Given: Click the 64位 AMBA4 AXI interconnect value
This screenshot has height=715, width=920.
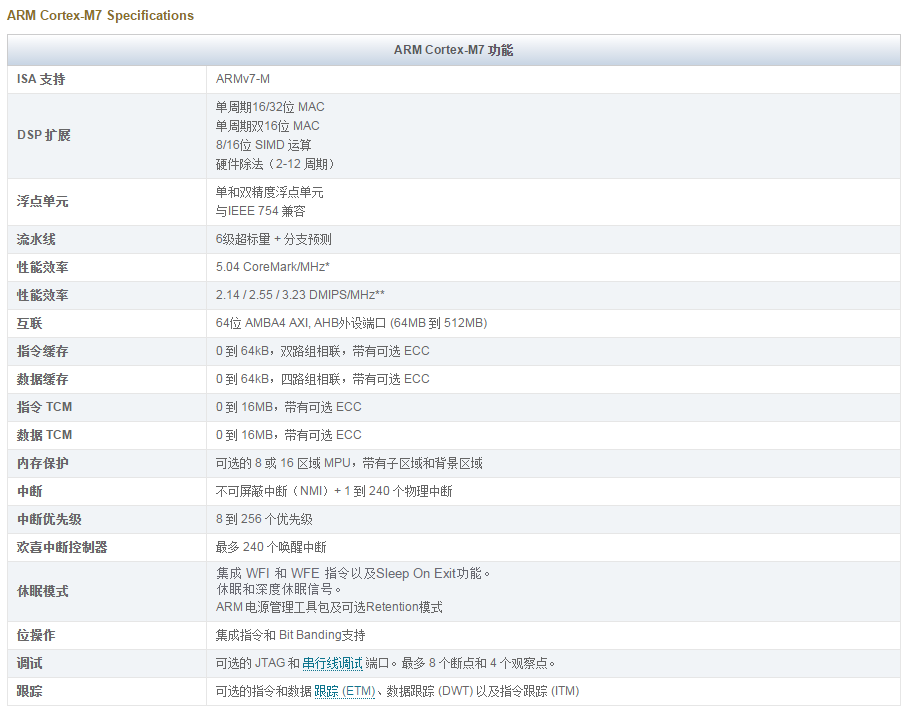Looking at the screenshot, I should tap(351, 323).
